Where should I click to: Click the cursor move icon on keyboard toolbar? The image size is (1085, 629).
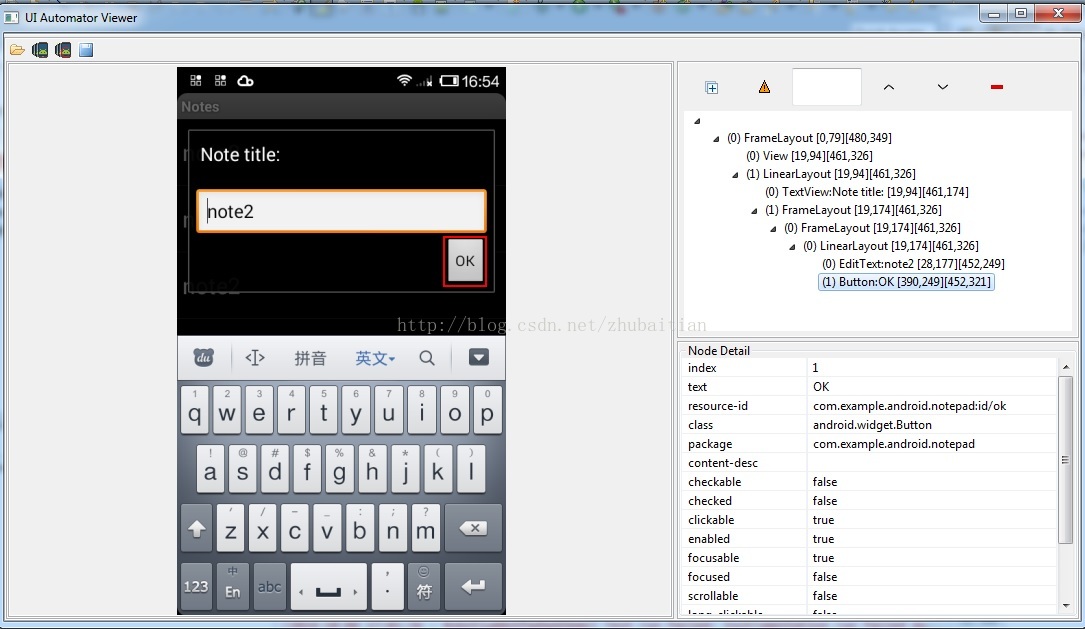(255, 358)
